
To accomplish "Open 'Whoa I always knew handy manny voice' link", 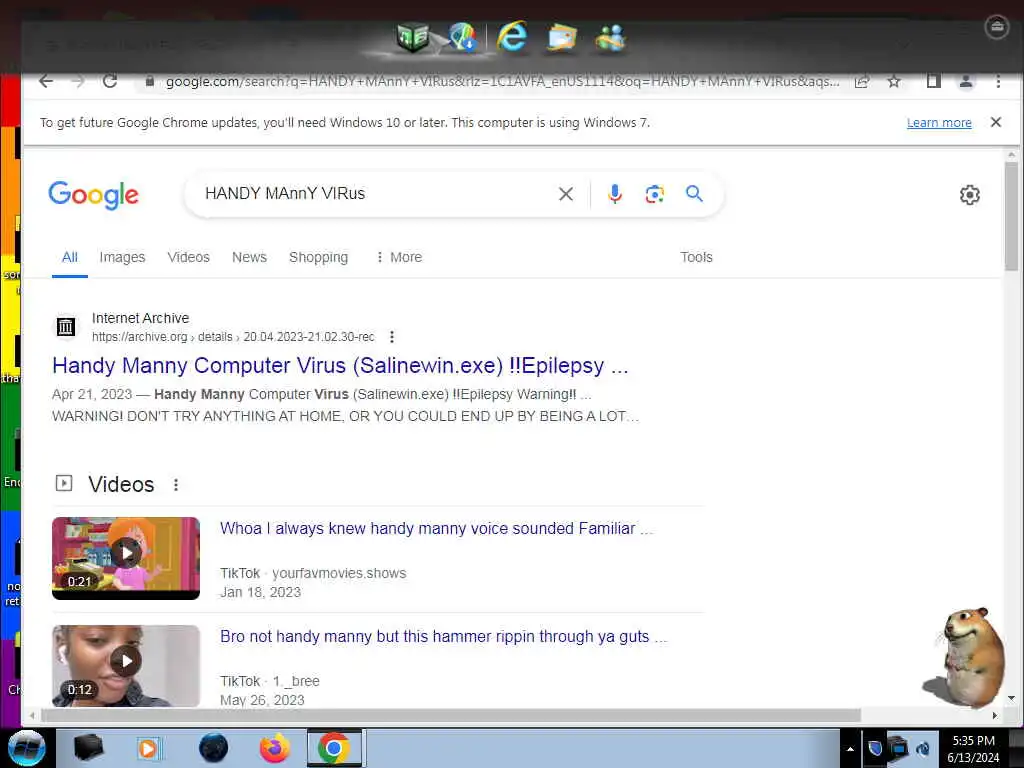I will (436, 528).
